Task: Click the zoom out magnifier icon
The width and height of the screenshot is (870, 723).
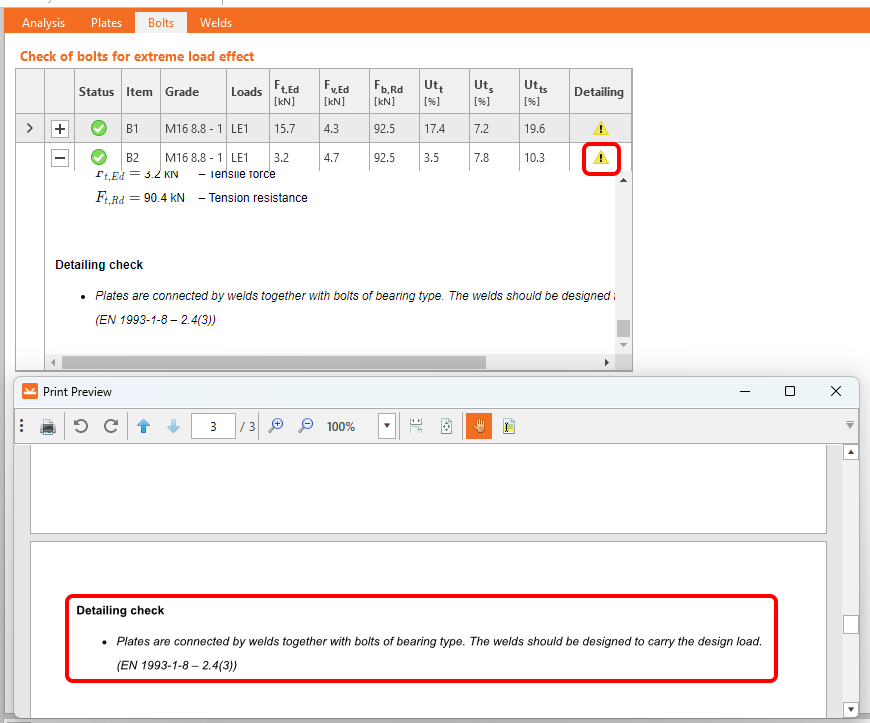Action: [x=306, y=426]
